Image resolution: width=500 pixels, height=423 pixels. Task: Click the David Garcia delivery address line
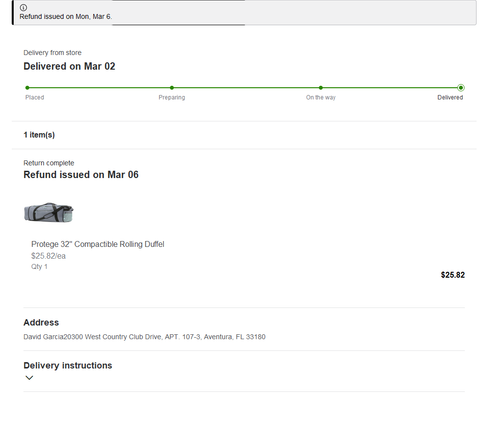144,337
